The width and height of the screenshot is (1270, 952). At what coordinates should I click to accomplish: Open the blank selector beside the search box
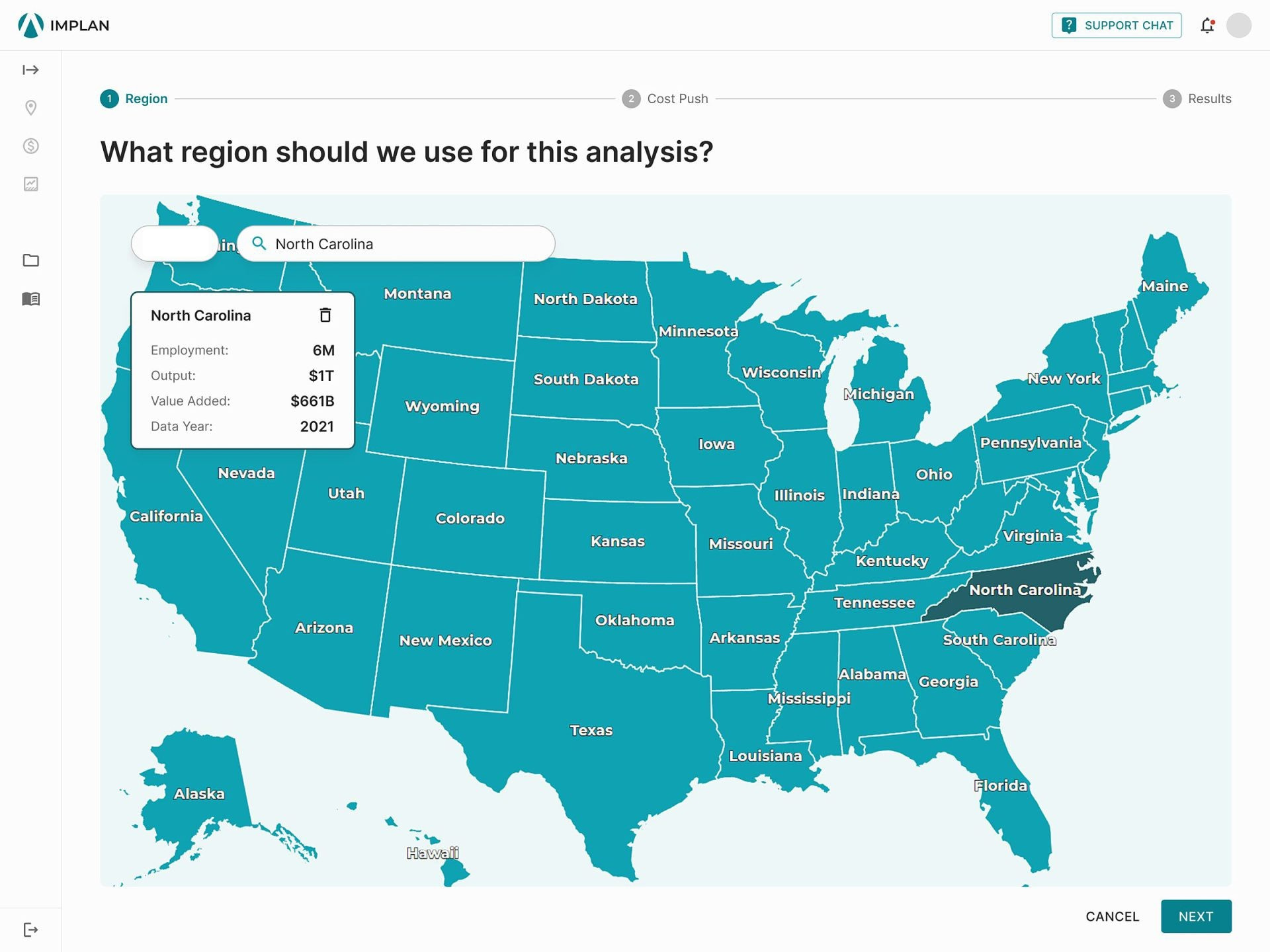coord(175,244)
